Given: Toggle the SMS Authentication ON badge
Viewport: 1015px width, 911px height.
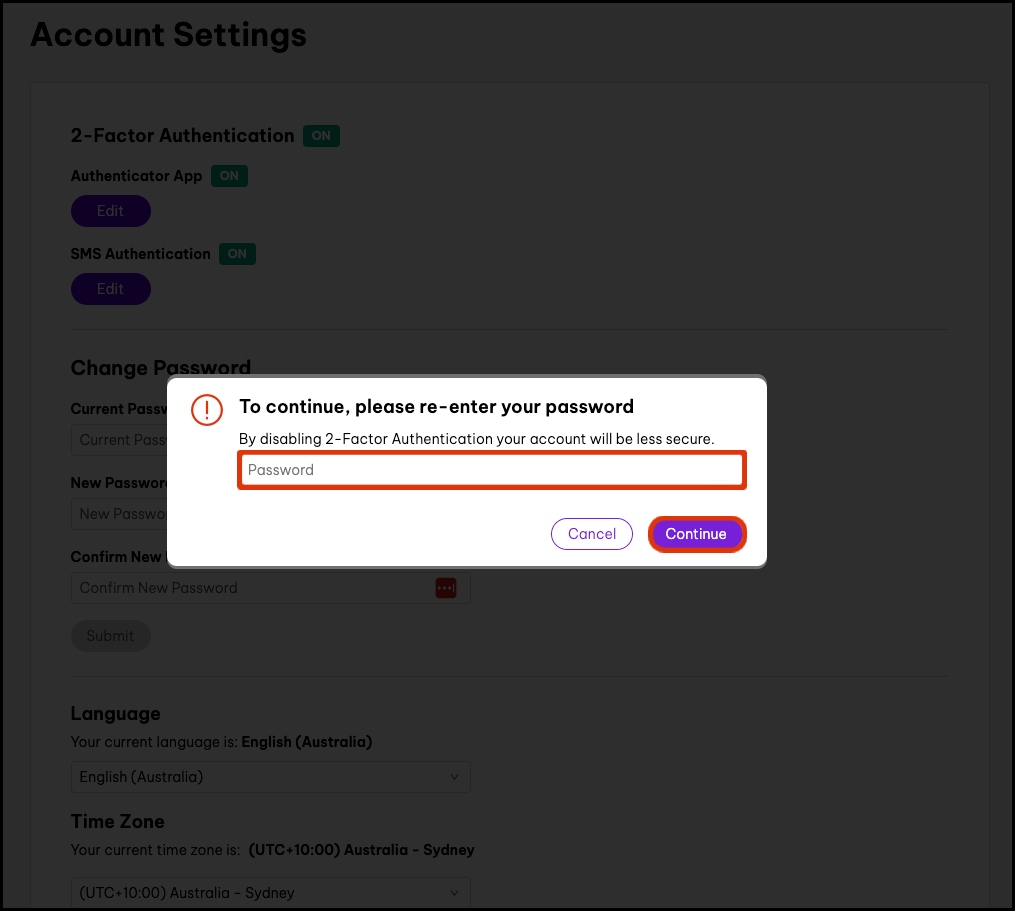Looking at the screenshot, I should [x=237, y=254].
